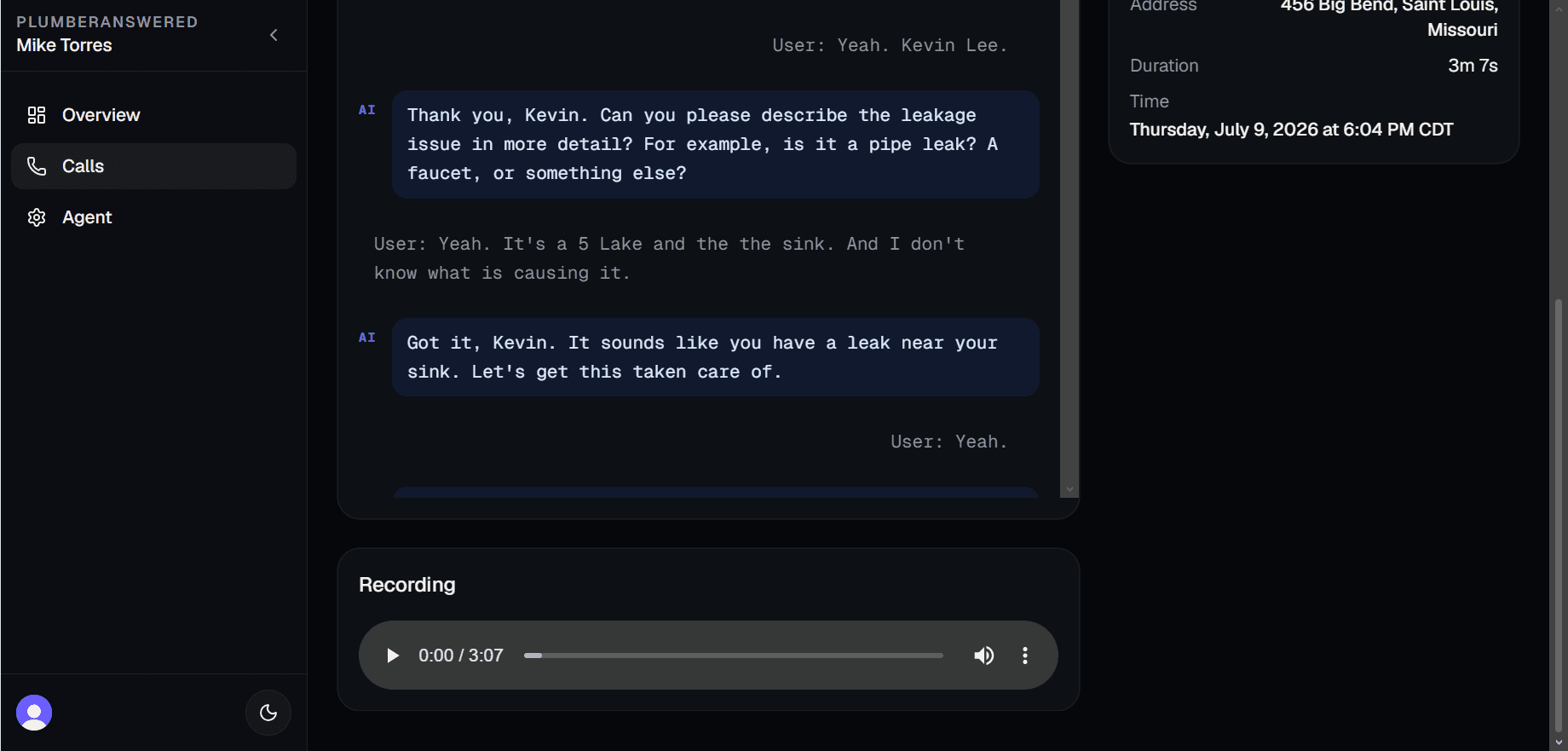Screen dimensions: 1568x751
Task: Play the call recording
Action: [x=392, y=656]
